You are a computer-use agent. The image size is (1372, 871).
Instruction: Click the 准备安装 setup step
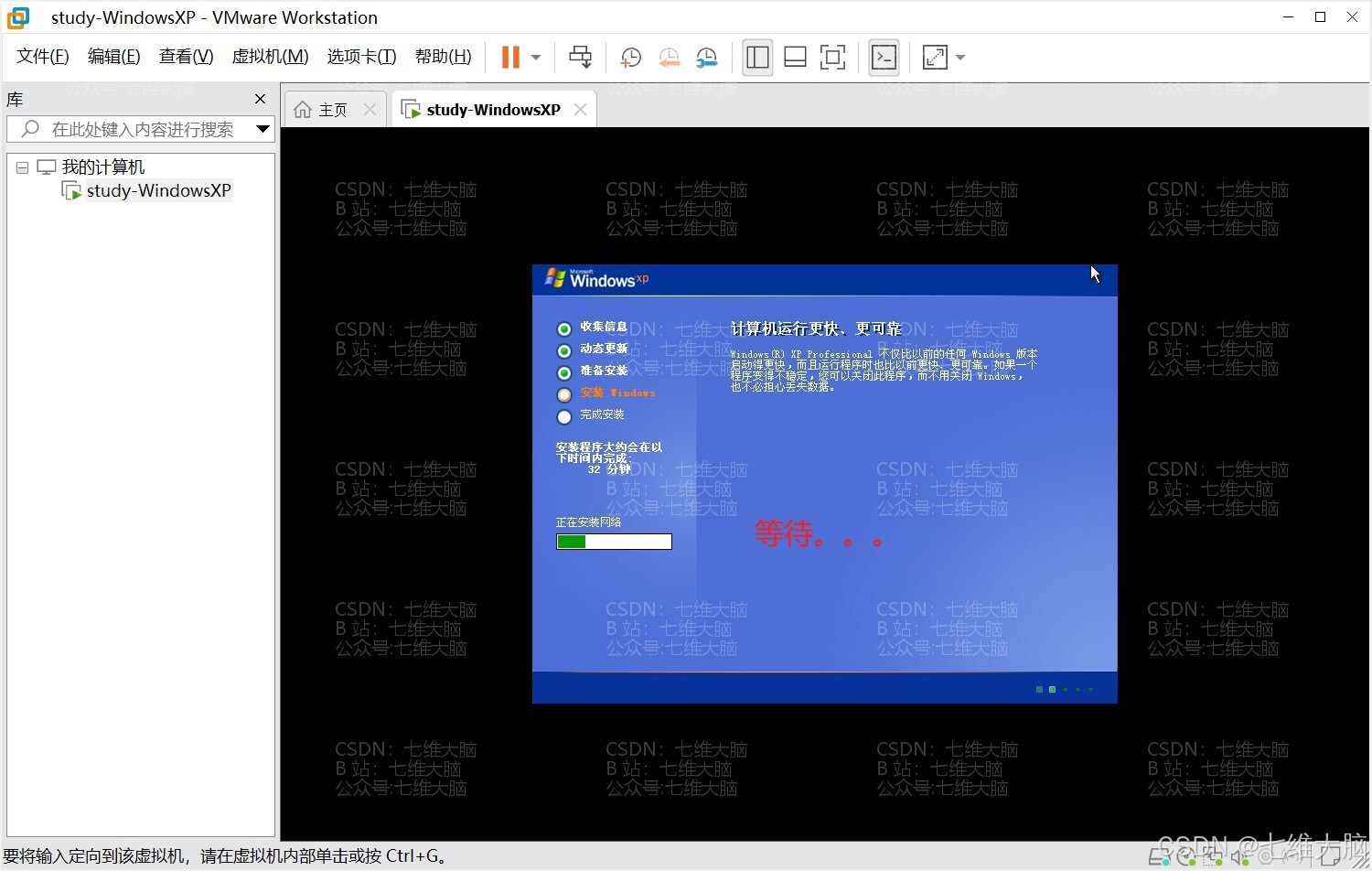click(x=603, y=371)
